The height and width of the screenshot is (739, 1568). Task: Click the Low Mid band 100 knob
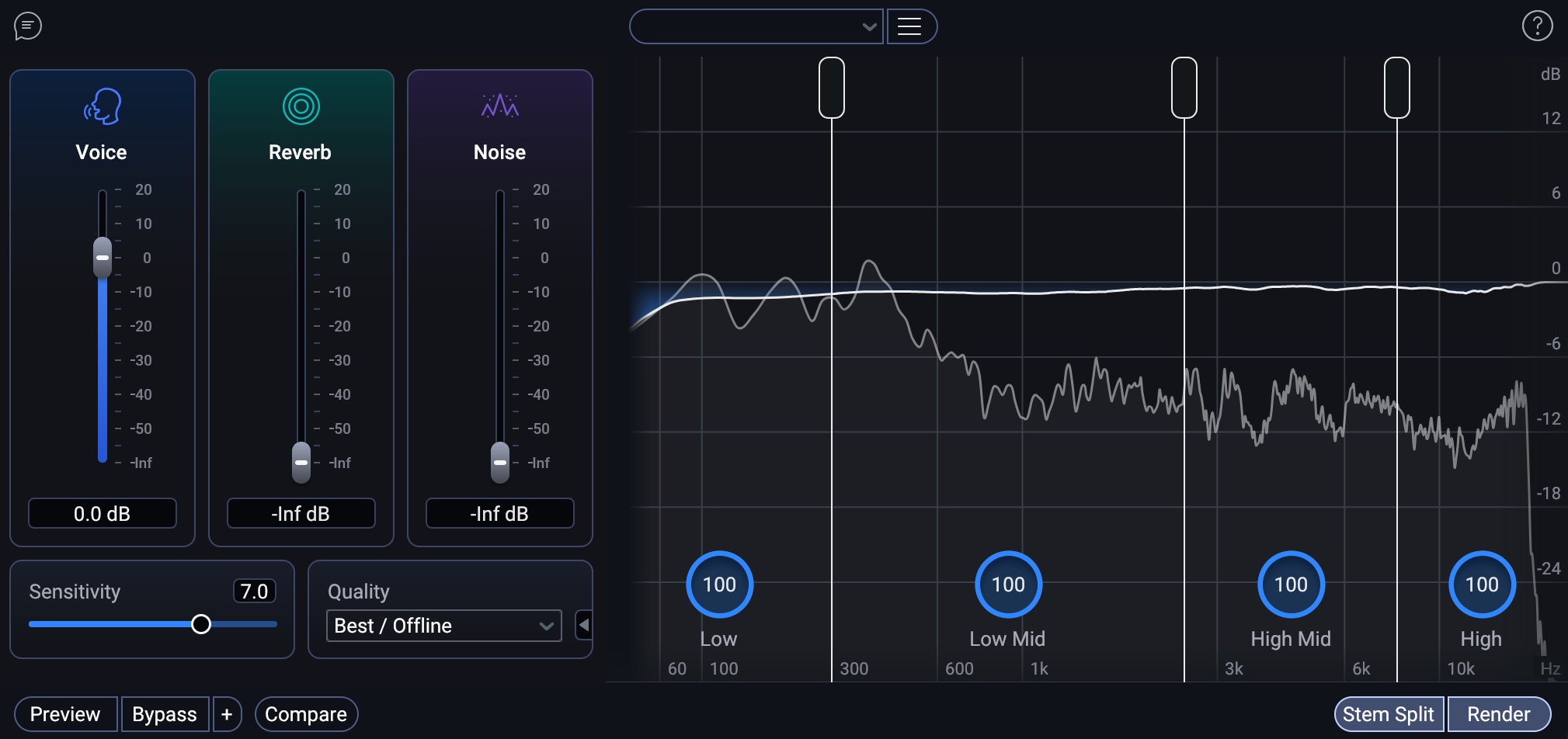click(x=1008, y=585)
